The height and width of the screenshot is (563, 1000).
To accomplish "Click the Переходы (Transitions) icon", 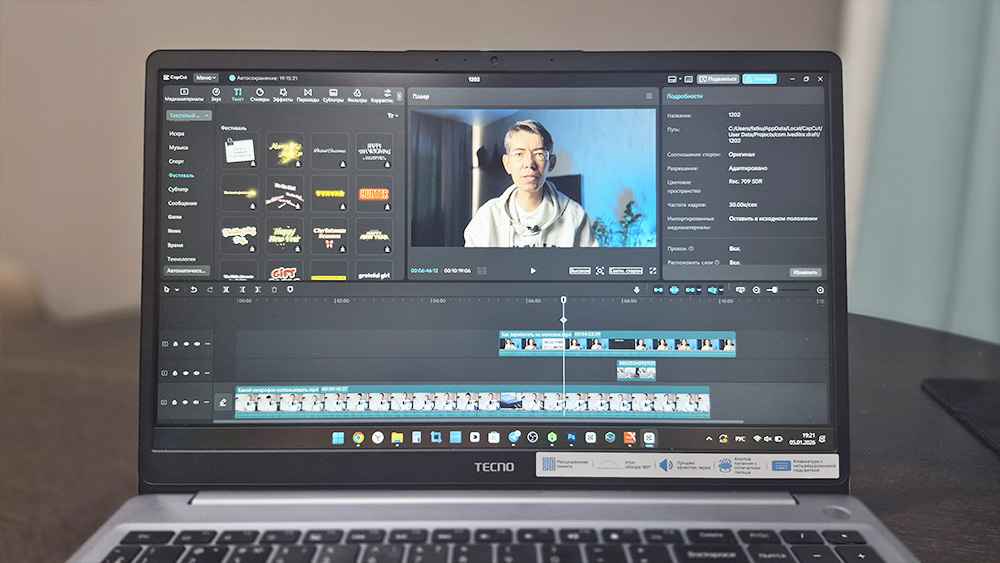I will coord(308,94).
